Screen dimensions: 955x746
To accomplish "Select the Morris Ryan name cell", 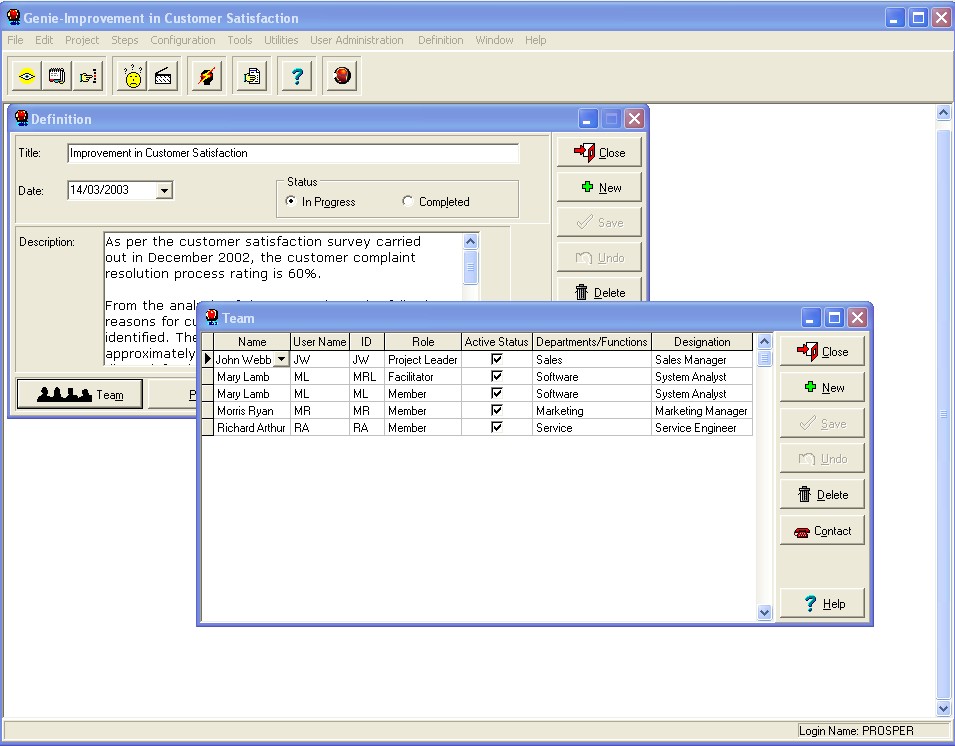I will (252, 410).
